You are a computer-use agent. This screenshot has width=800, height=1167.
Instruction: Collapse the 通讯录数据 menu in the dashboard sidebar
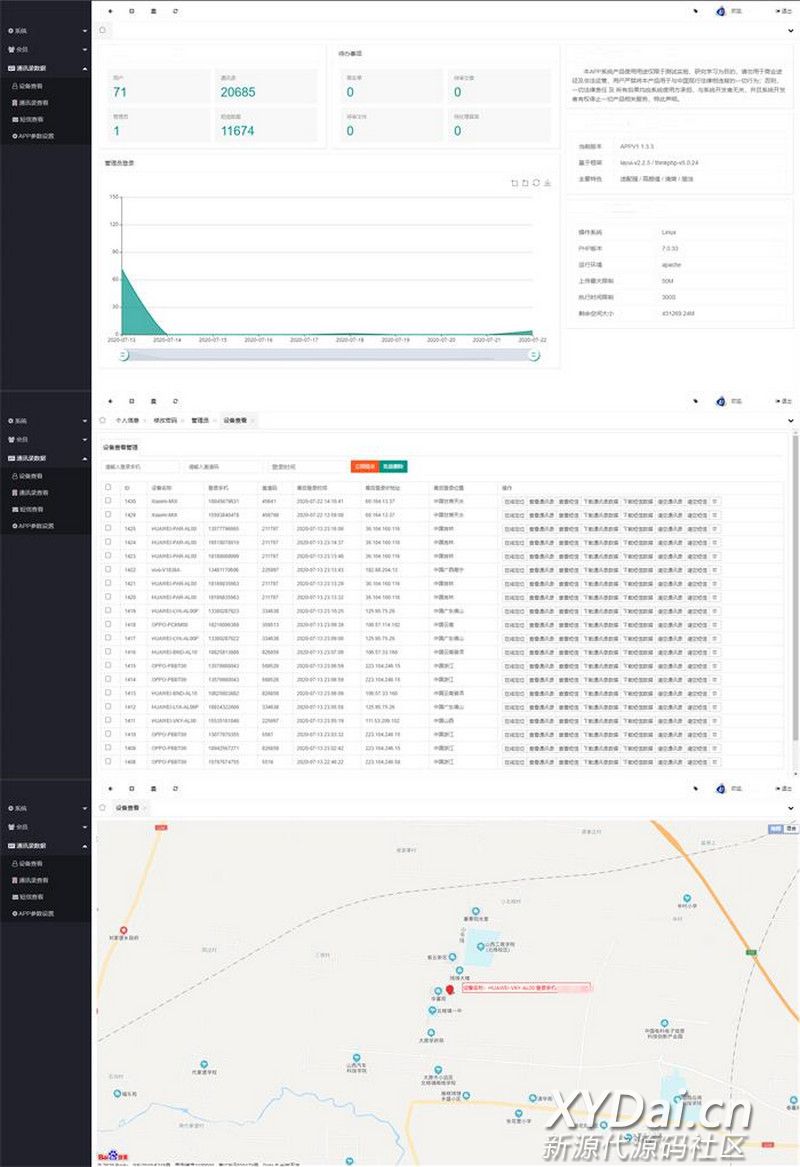45,68
